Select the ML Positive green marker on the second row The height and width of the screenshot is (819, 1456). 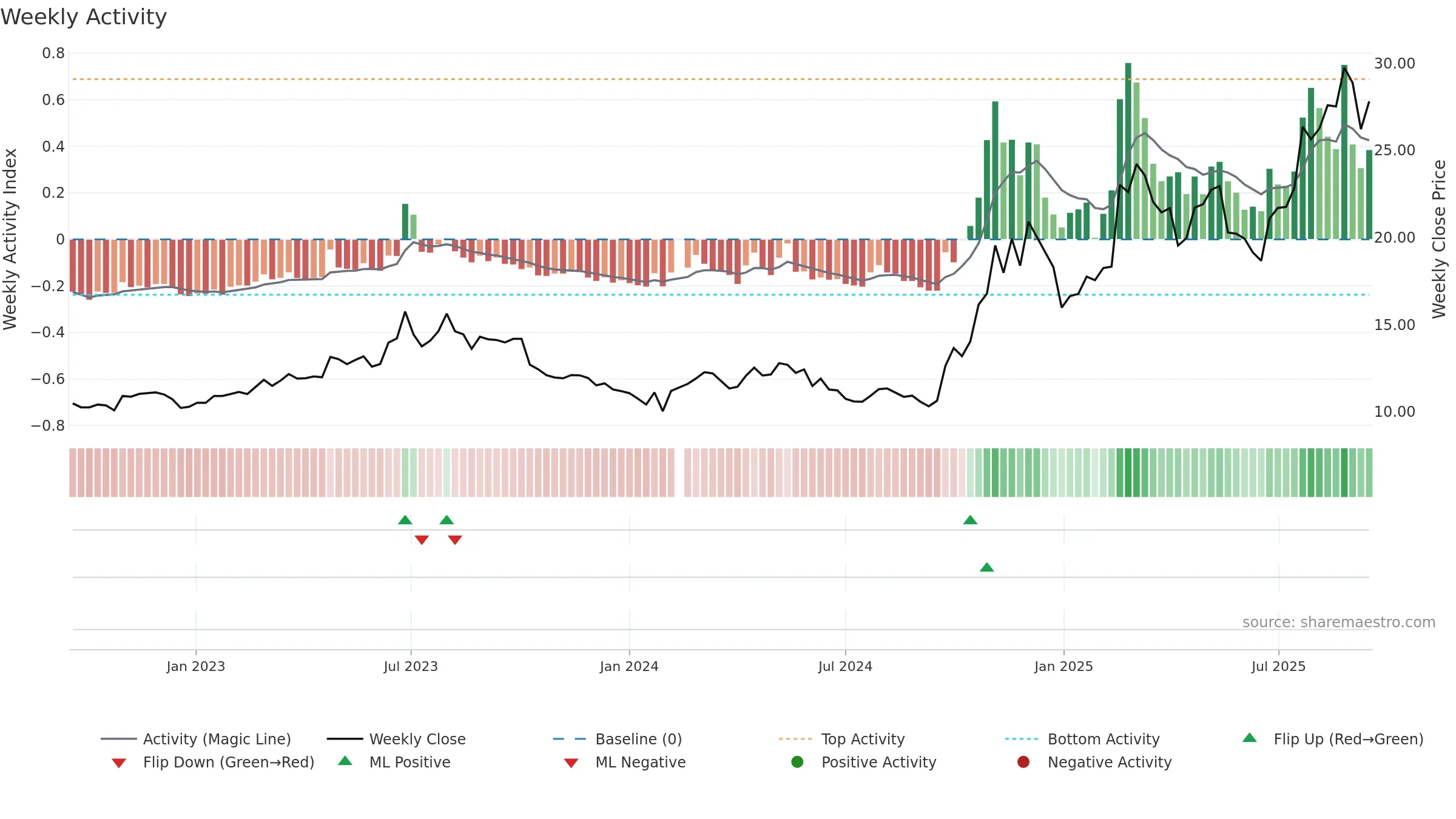pyautogui.click(x=987, y=567)
